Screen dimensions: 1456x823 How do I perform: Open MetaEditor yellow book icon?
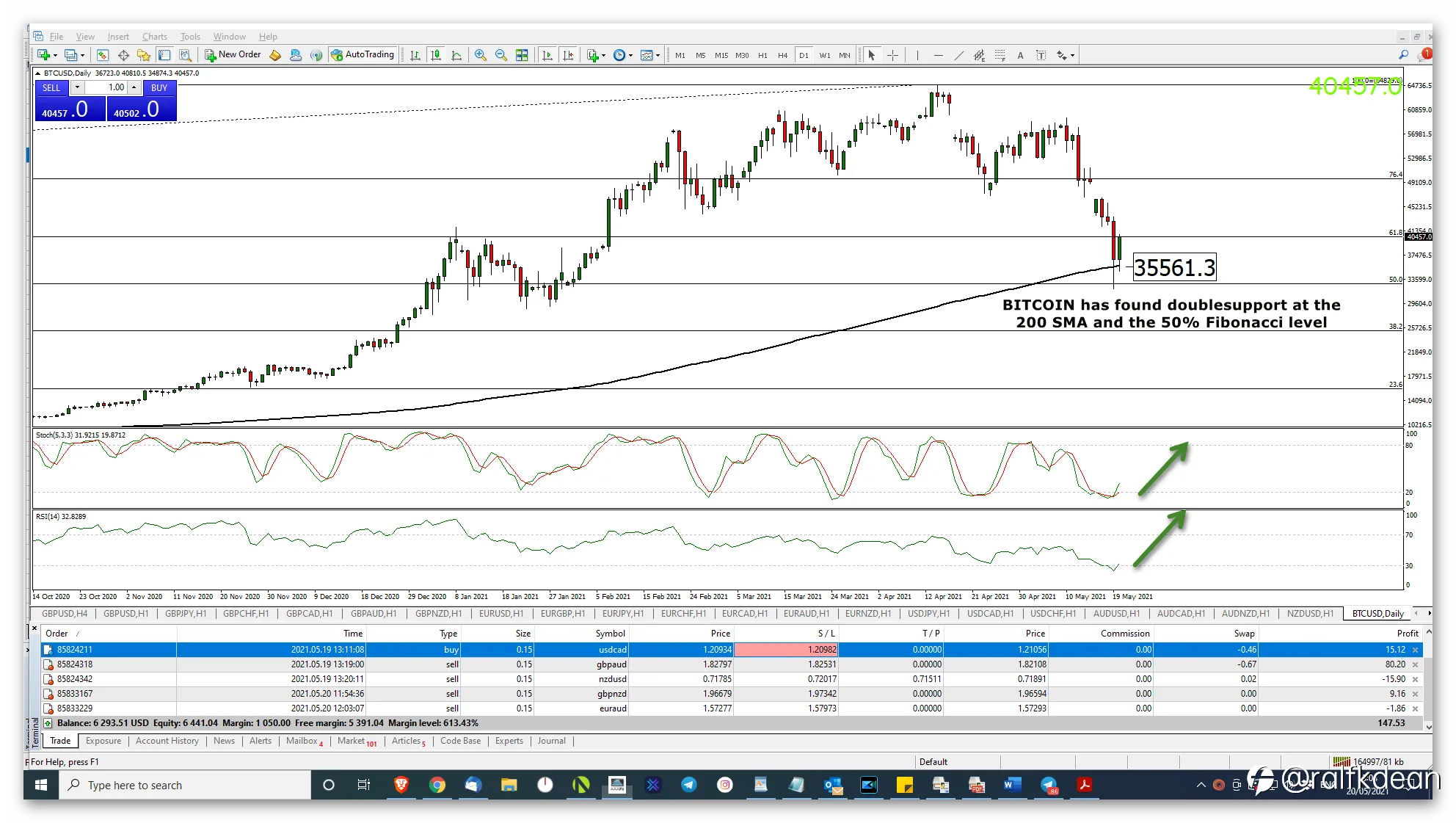(275, 55)
